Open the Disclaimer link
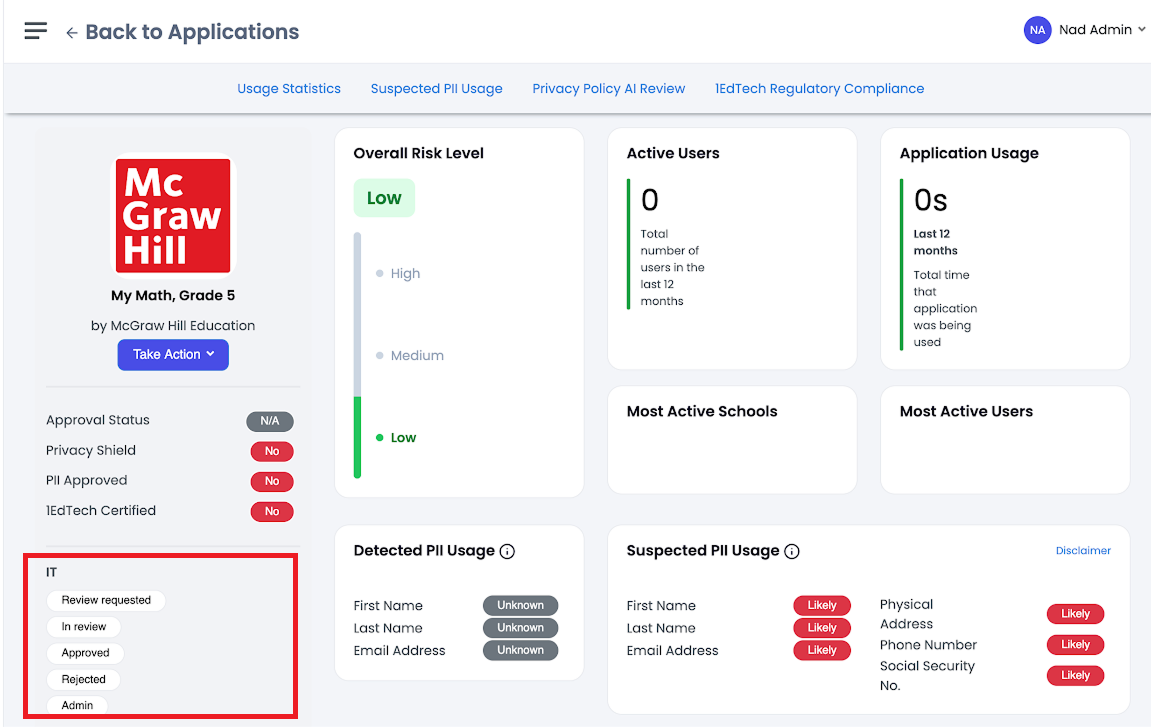This screenshot has height=727, width=1151. pyautogui.click(x=1083, y=551)
